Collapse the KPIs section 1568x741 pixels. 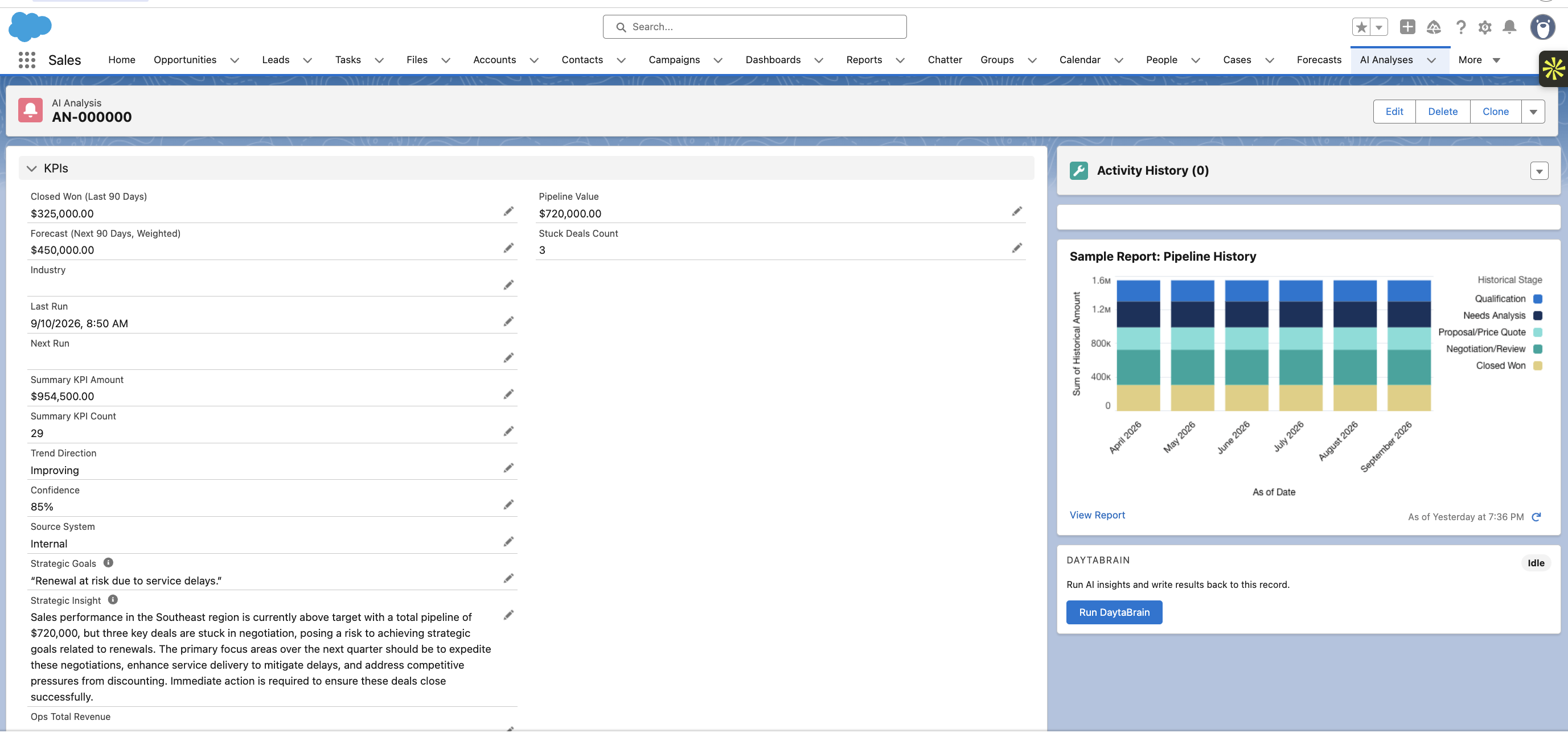(32, 168)
